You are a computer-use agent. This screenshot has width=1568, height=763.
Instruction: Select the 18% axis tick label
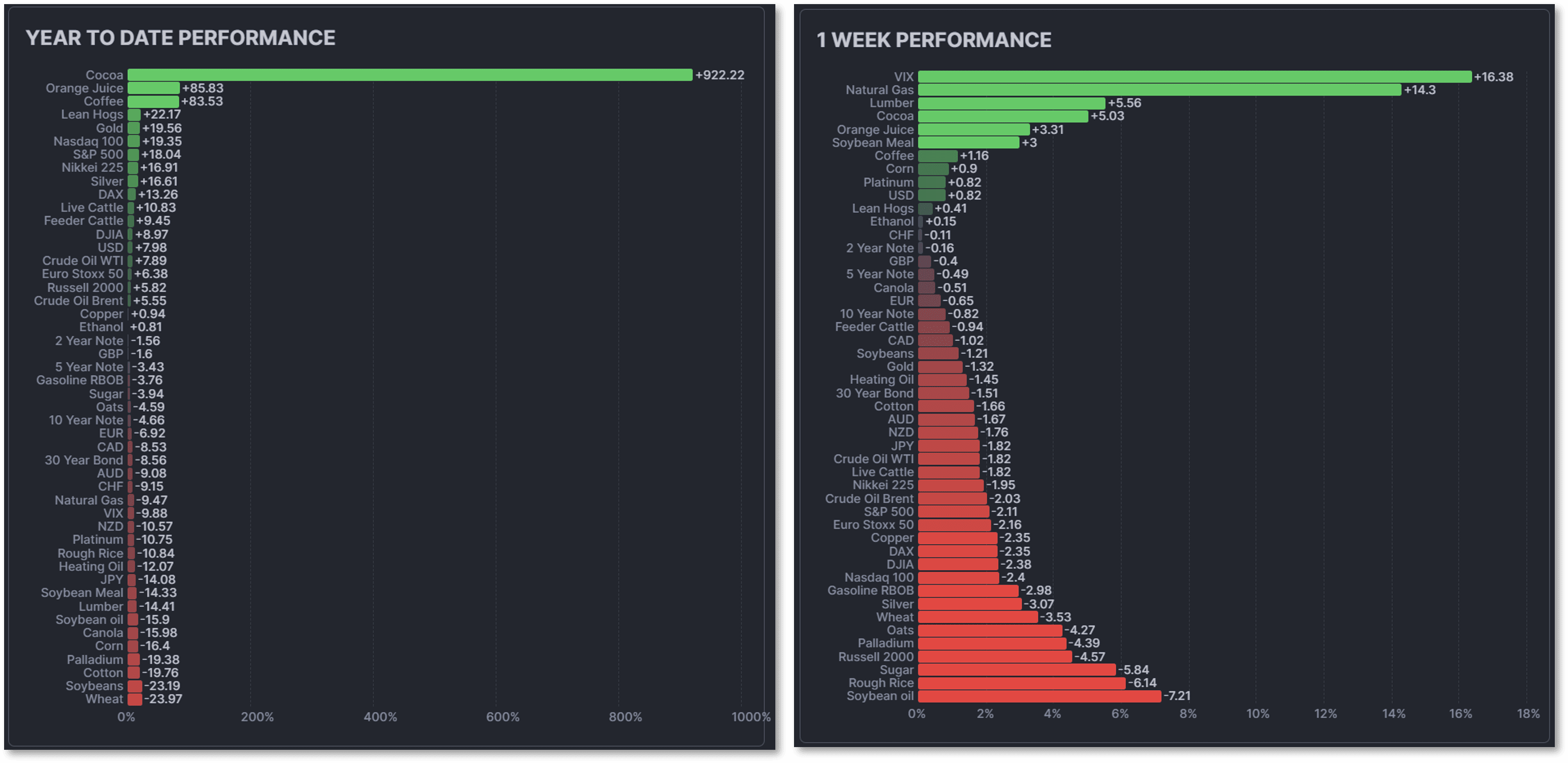[x=1528, y=714]
